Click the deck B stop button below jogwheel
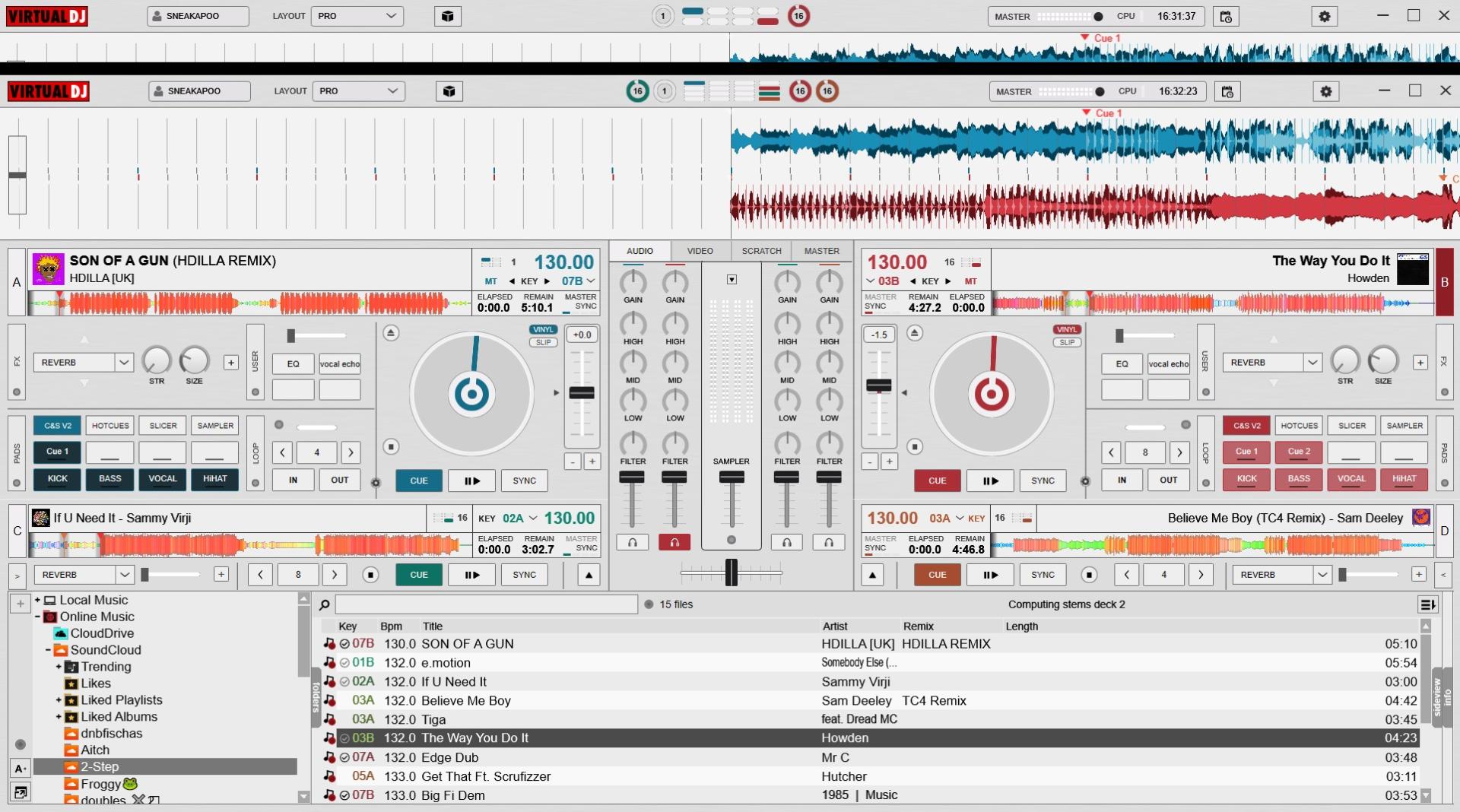Screen dimensions: 1460x812 915,446
